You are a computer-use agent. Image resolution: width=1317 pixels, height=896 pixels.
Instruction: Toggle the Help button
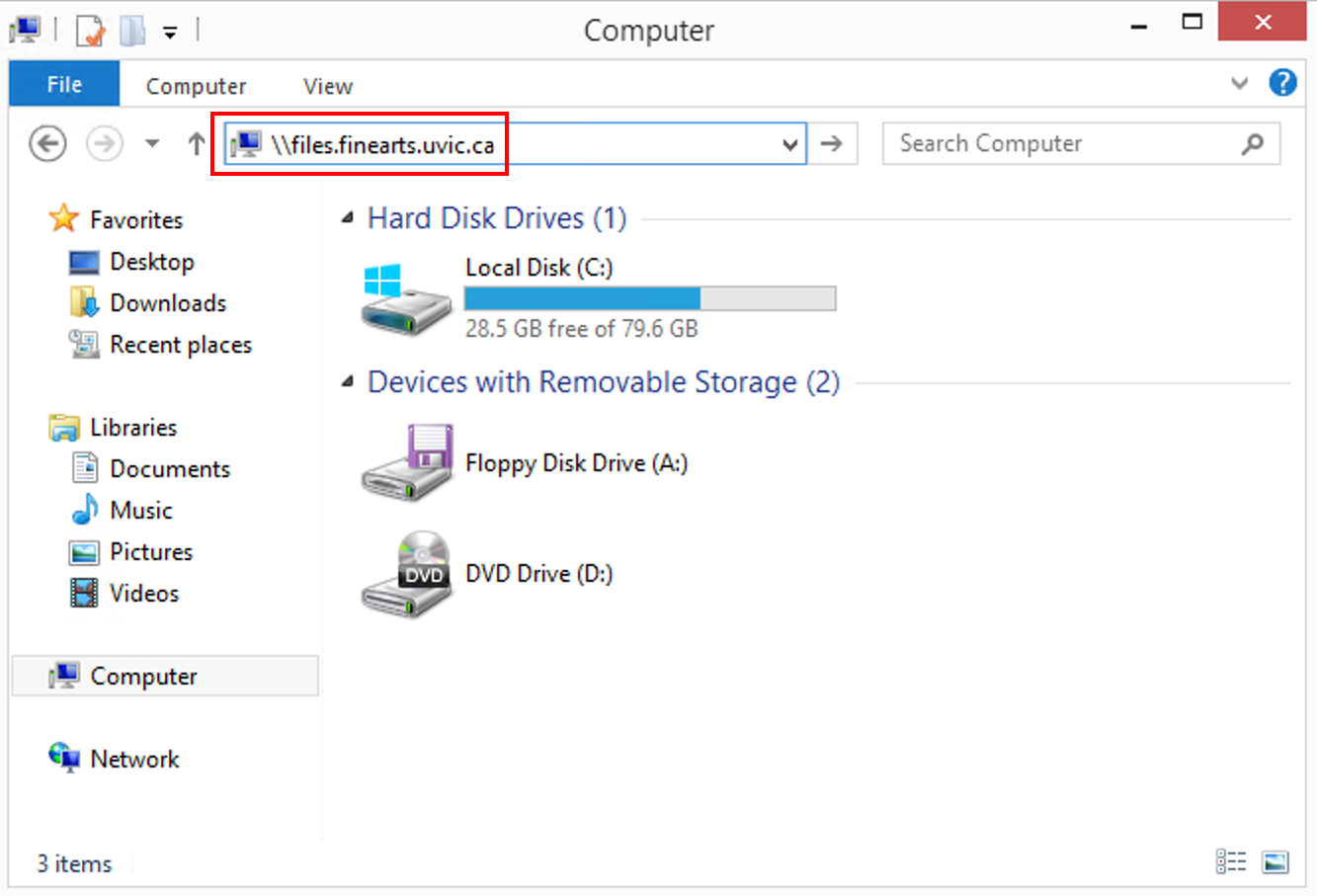pyautogui.click(x=1282, y=83)
